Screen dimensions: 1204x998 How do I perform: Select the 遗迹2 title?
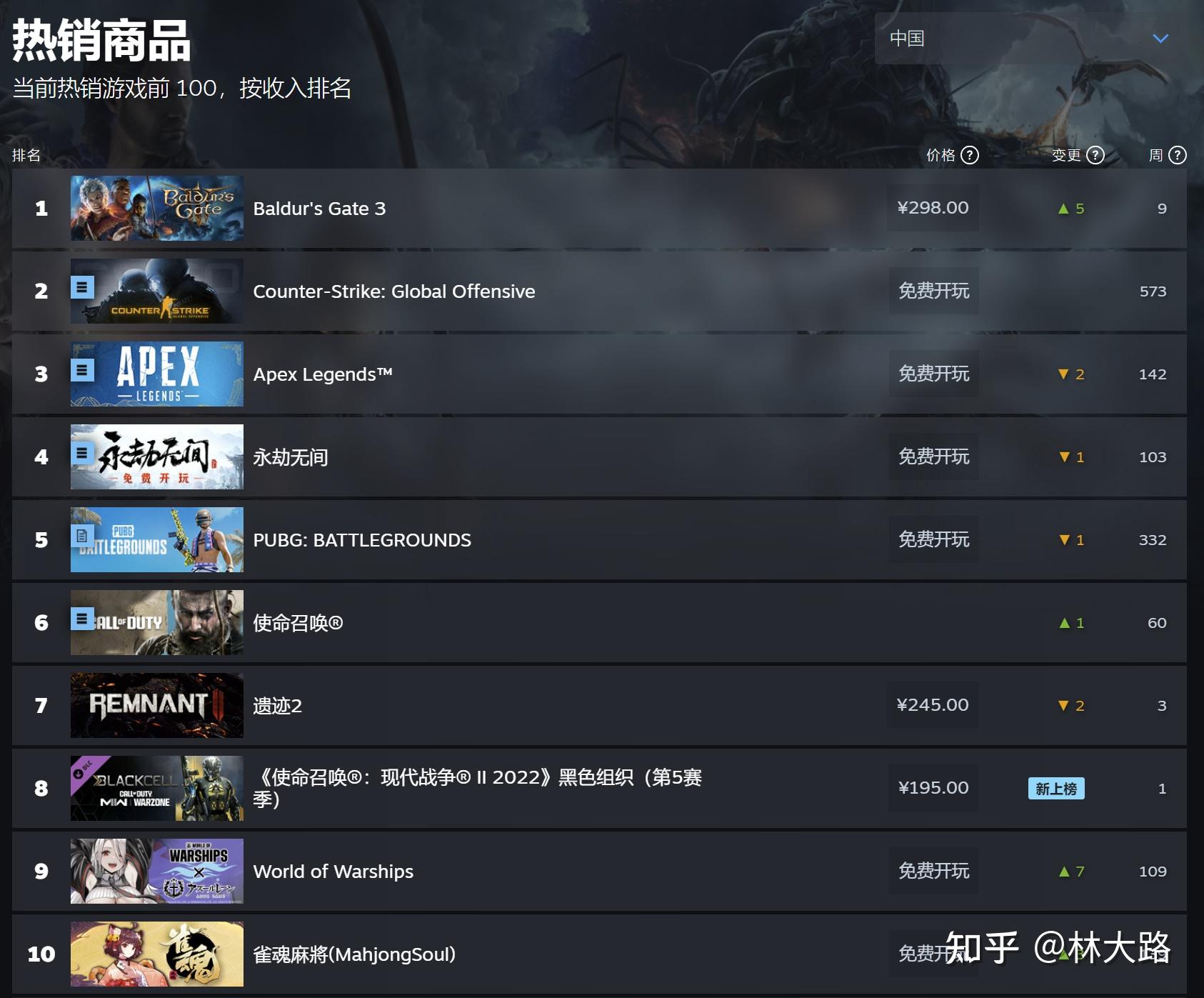coord(278,706)
